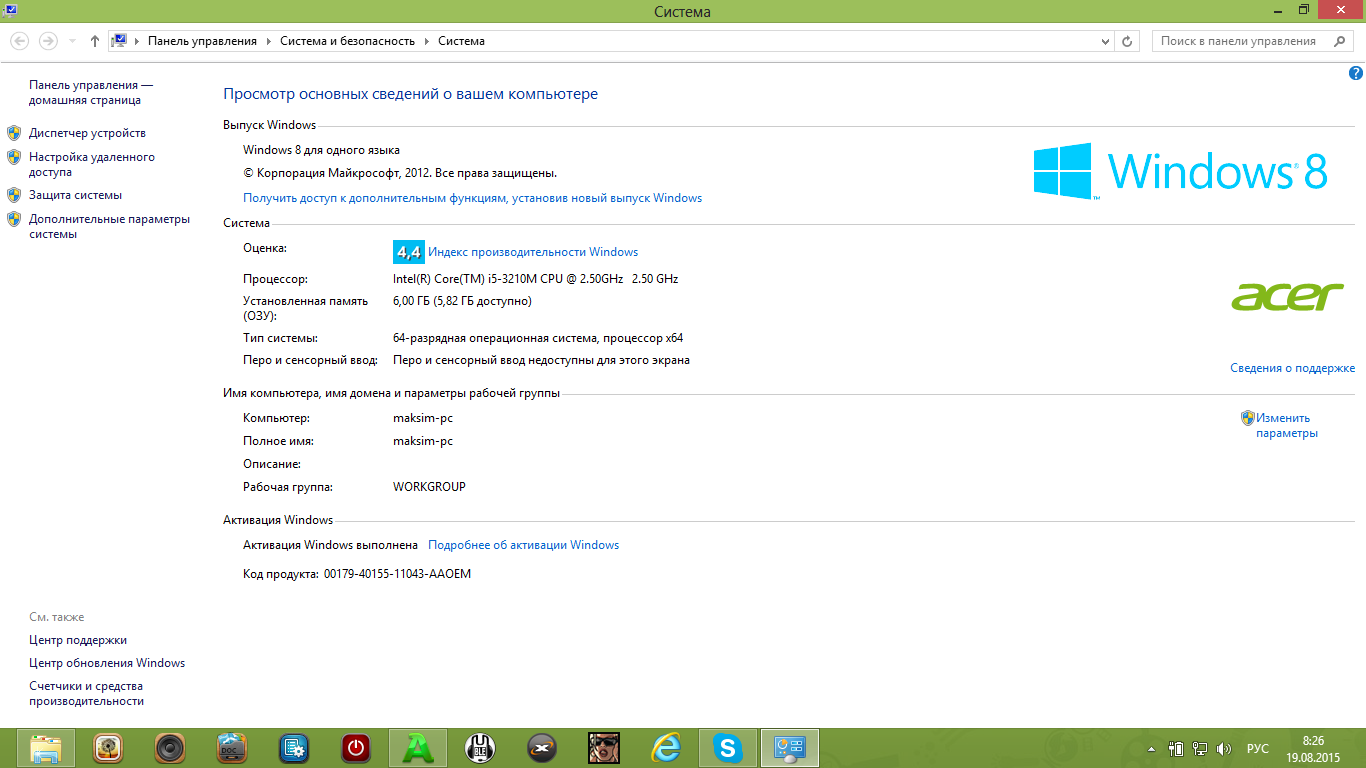Image resolution: width=1366 pixels, height=768 pixels.
Task: Open recent locations dropdown arrow
Action: [x=72, y=41]
